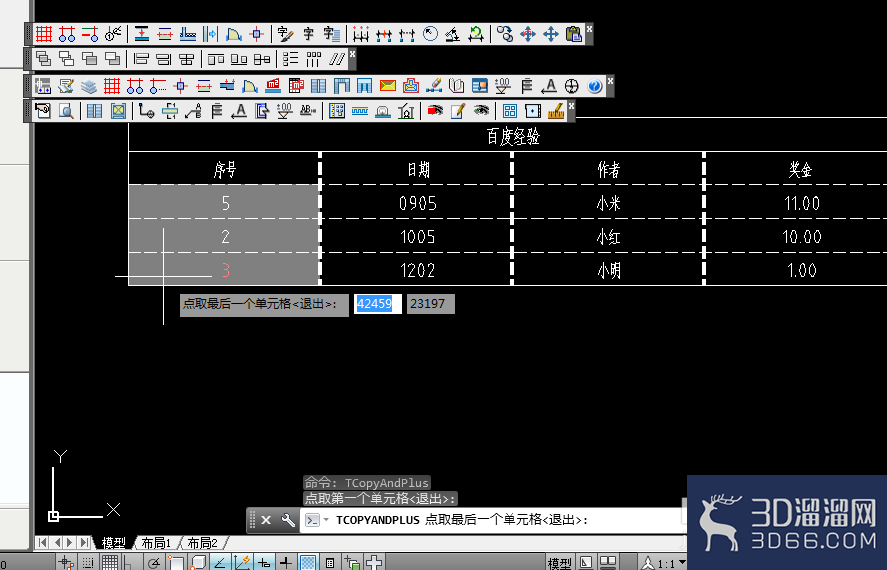Click the 42459 coordinate input field

point(378,304)
